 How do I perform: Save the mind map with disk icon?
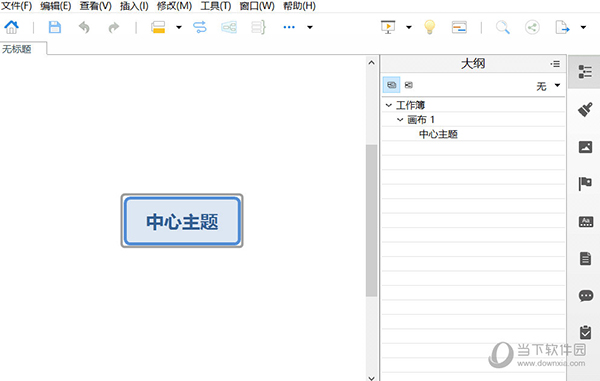[x=55, y=27]
